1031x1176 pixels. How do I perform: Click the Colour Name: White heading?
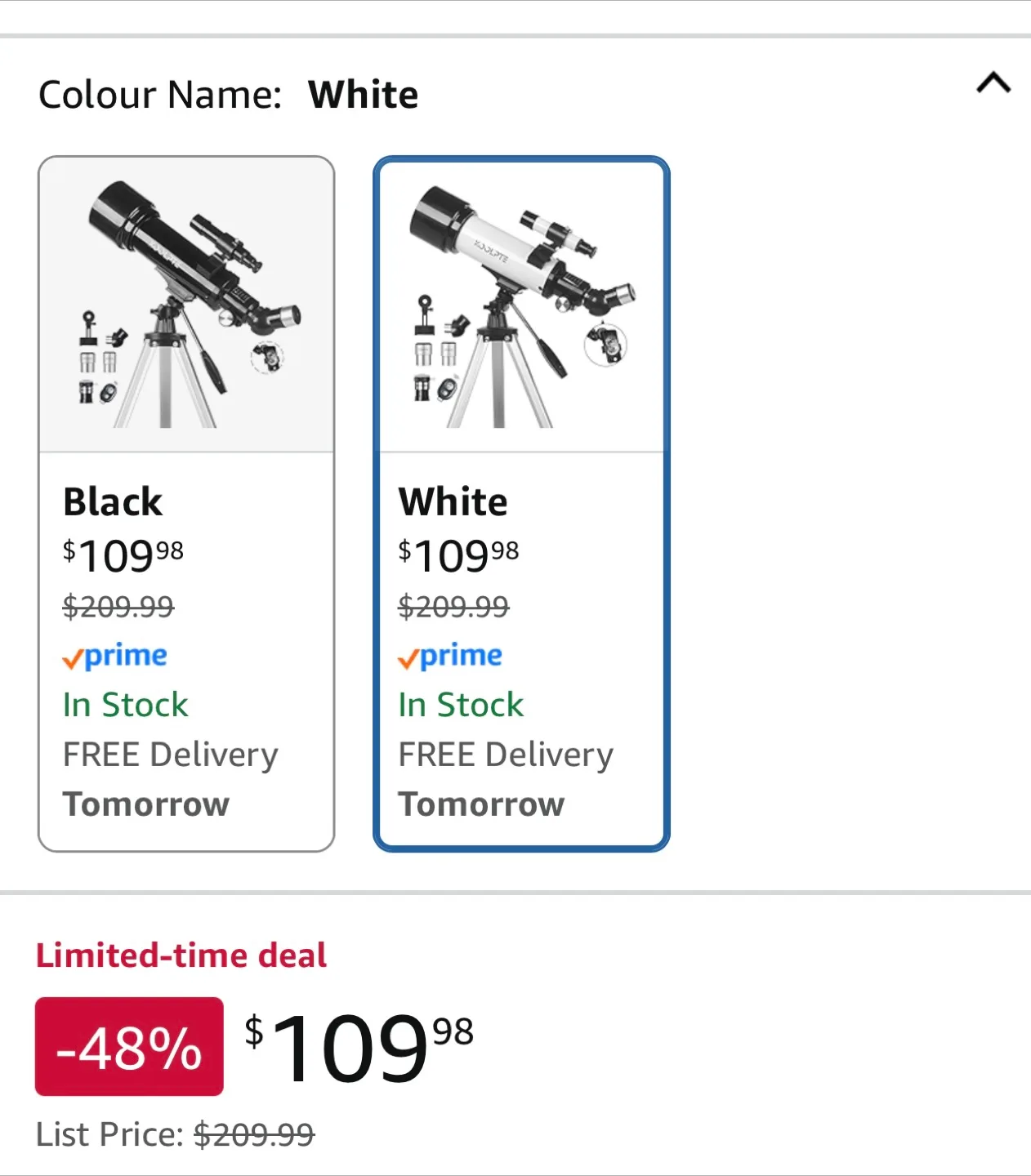pyautogui.click(x=229, y=95)
